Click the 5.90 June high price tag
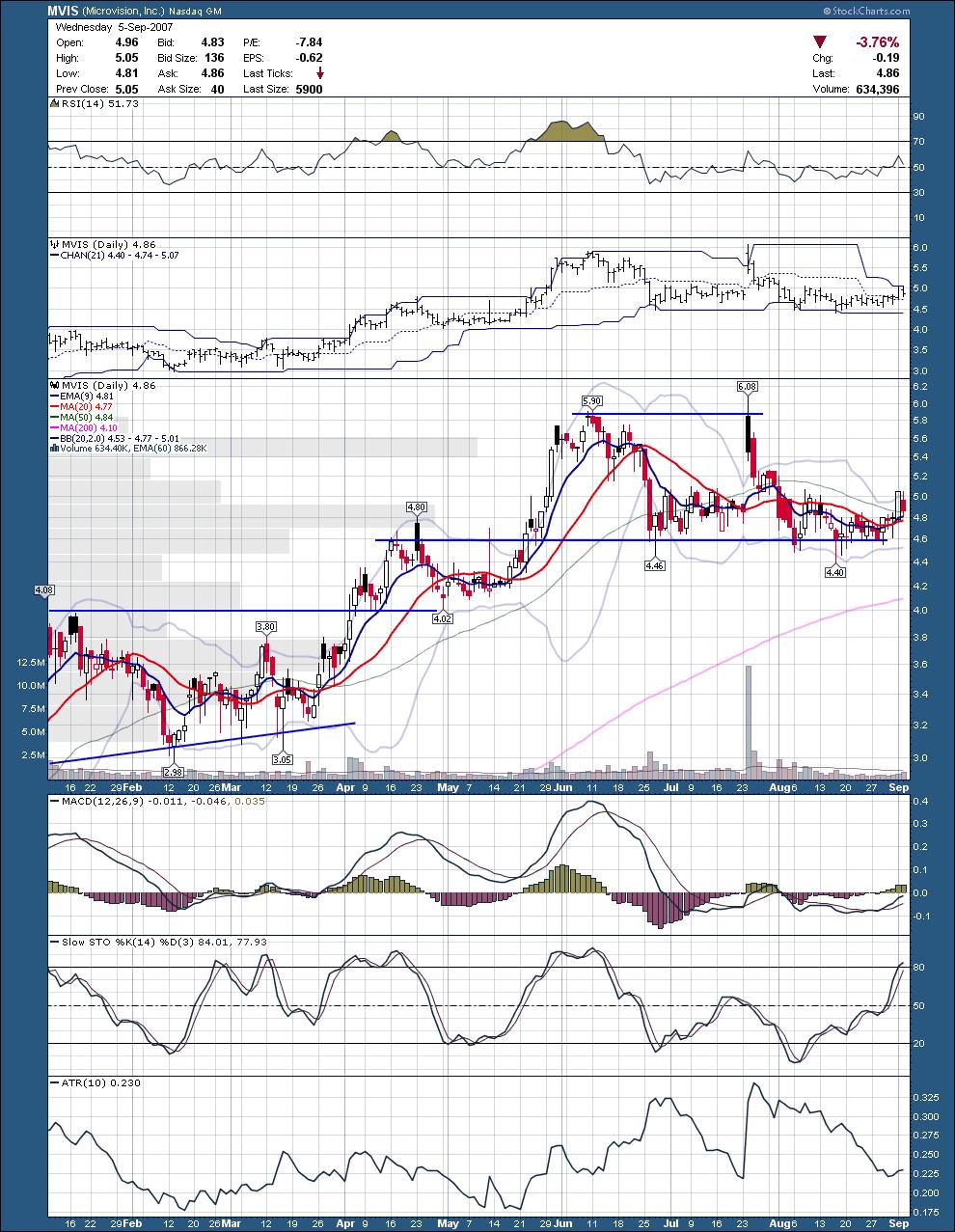The width and height of the screenshot is (955, 1232). click(591, 400)
